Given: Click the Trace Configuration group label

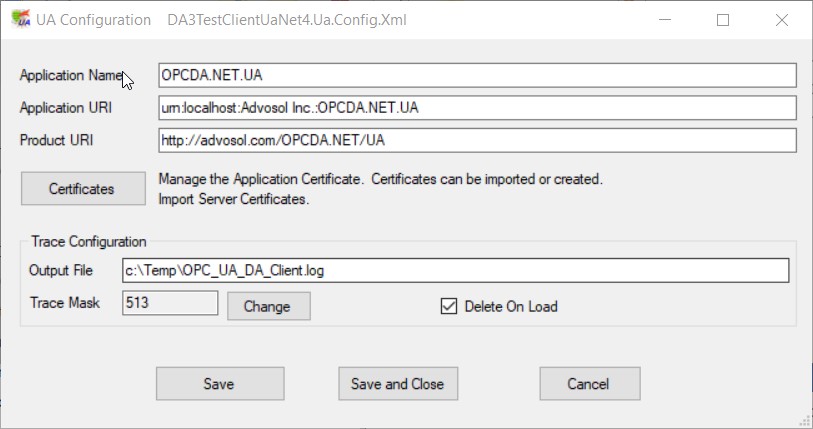Looking at the screenshot, I should [89, 242].
